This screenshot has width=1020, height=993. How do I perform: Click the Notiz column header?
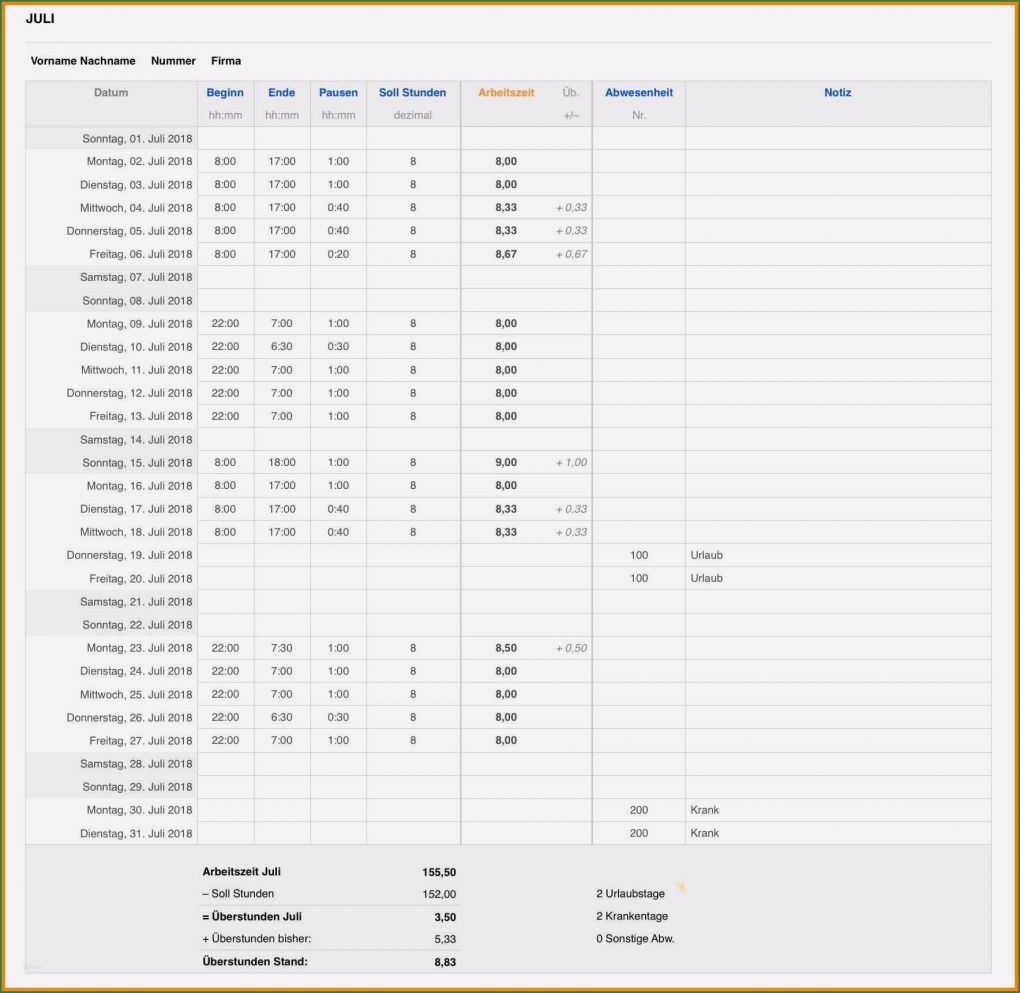[838, 92]
